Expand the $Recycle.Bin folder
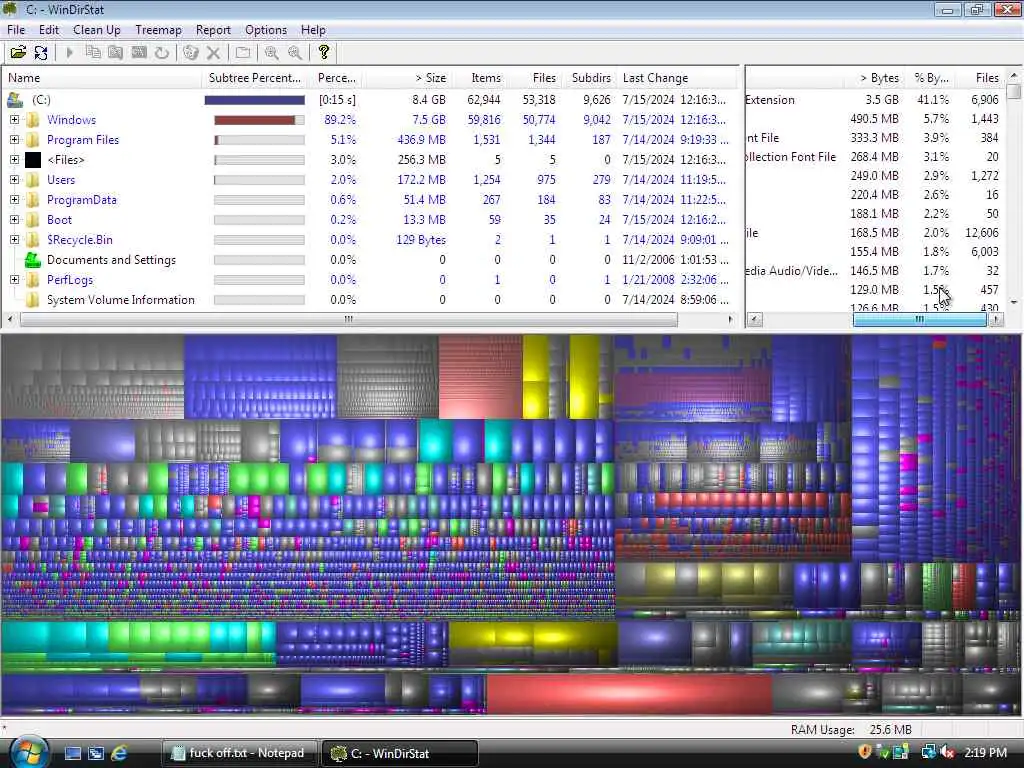1024x768 pixels. coord(14,240)
